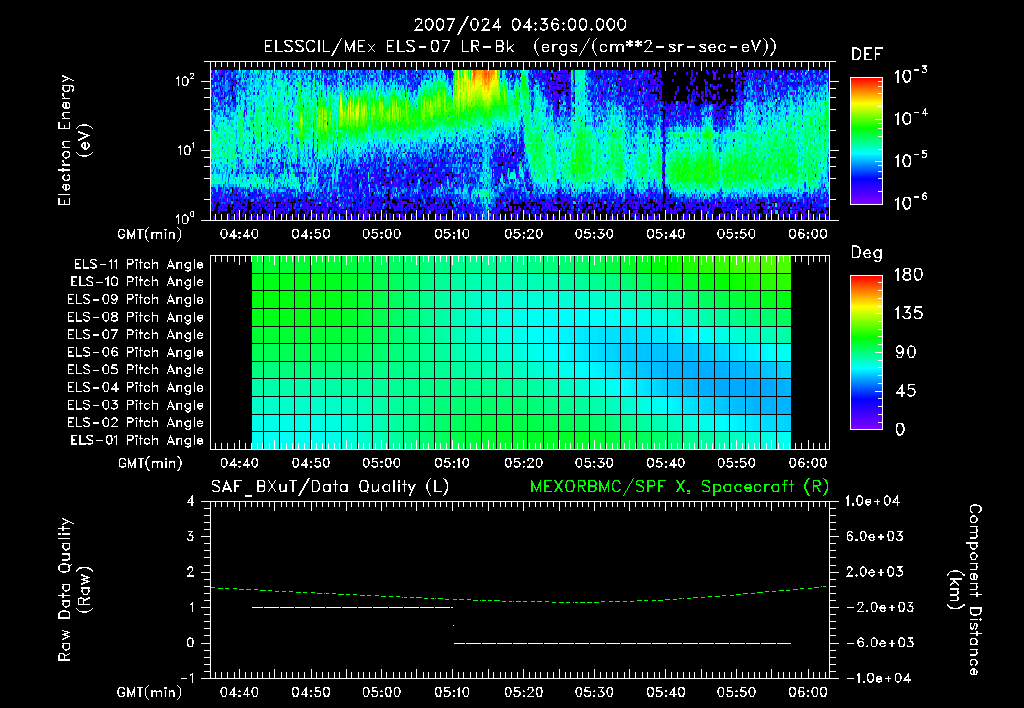Image resolution: width=1024 pixels, height=708 pixels.
Task: Select the ELS-06 Pitch Angle row label
Action: pos(135,352)
